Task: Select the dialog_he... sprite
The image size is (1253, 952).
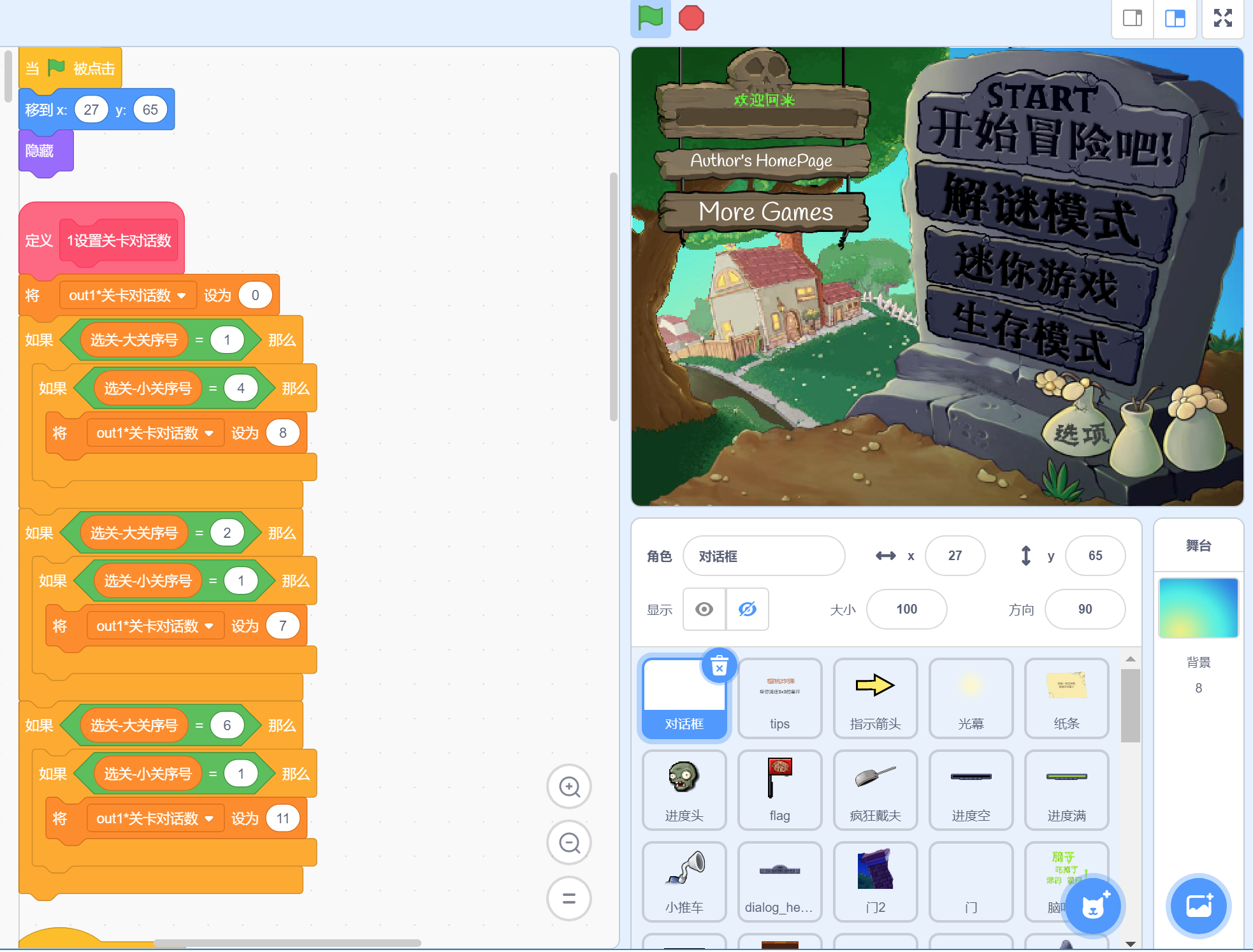Action: (x=779, y=882)
